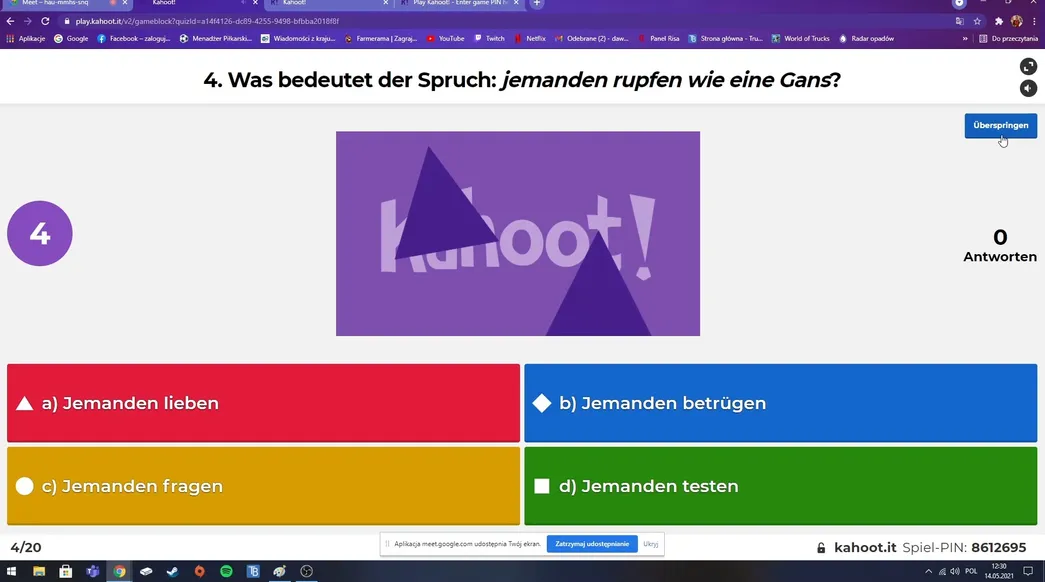Show hidden system tray icons arrow
Screen dimensions: 1045x582
click(928, 571)
